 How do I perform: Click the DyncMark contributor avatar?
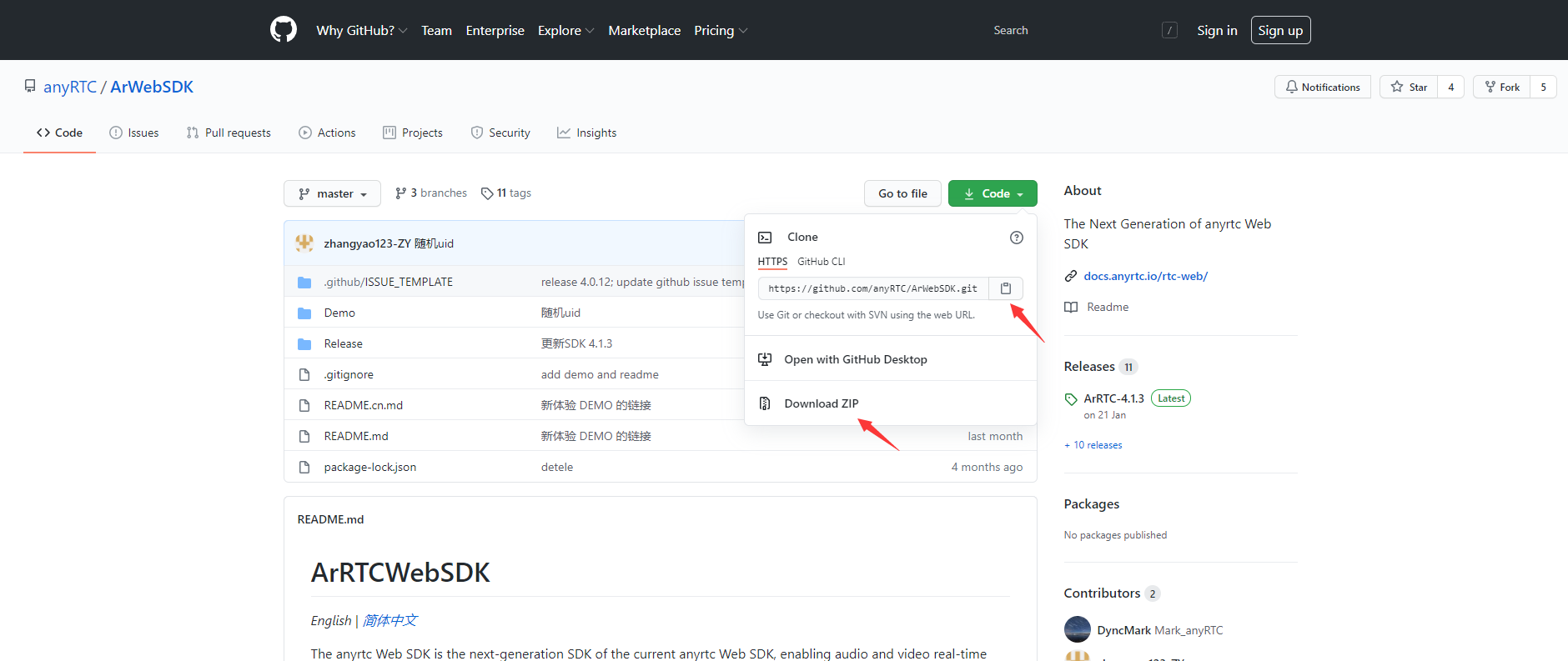pyautogui.click(x=1078, y=629)
